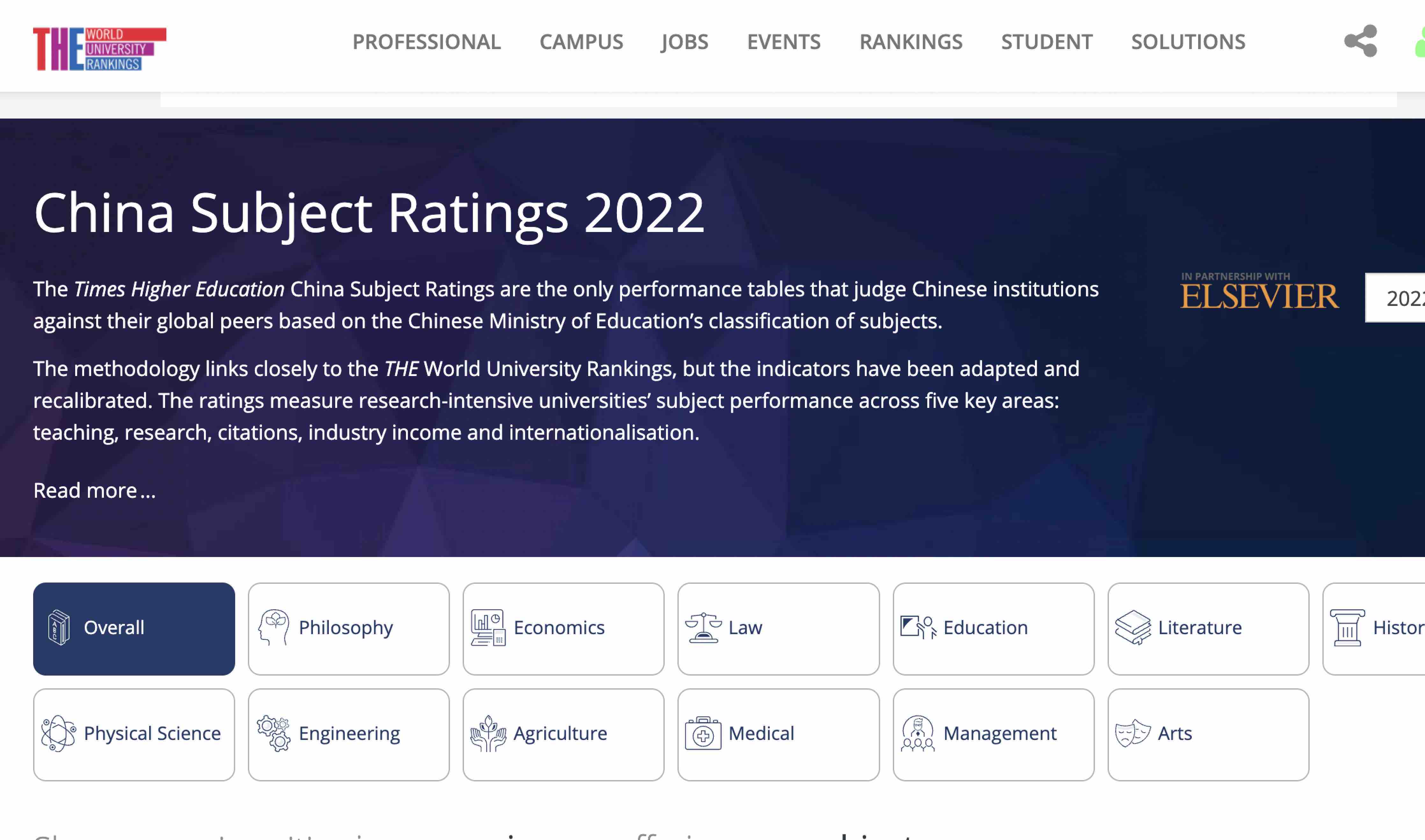This screenshot has height=840, width=1425.
Task: Click the Economics chart icon
Action: [488, 628]
